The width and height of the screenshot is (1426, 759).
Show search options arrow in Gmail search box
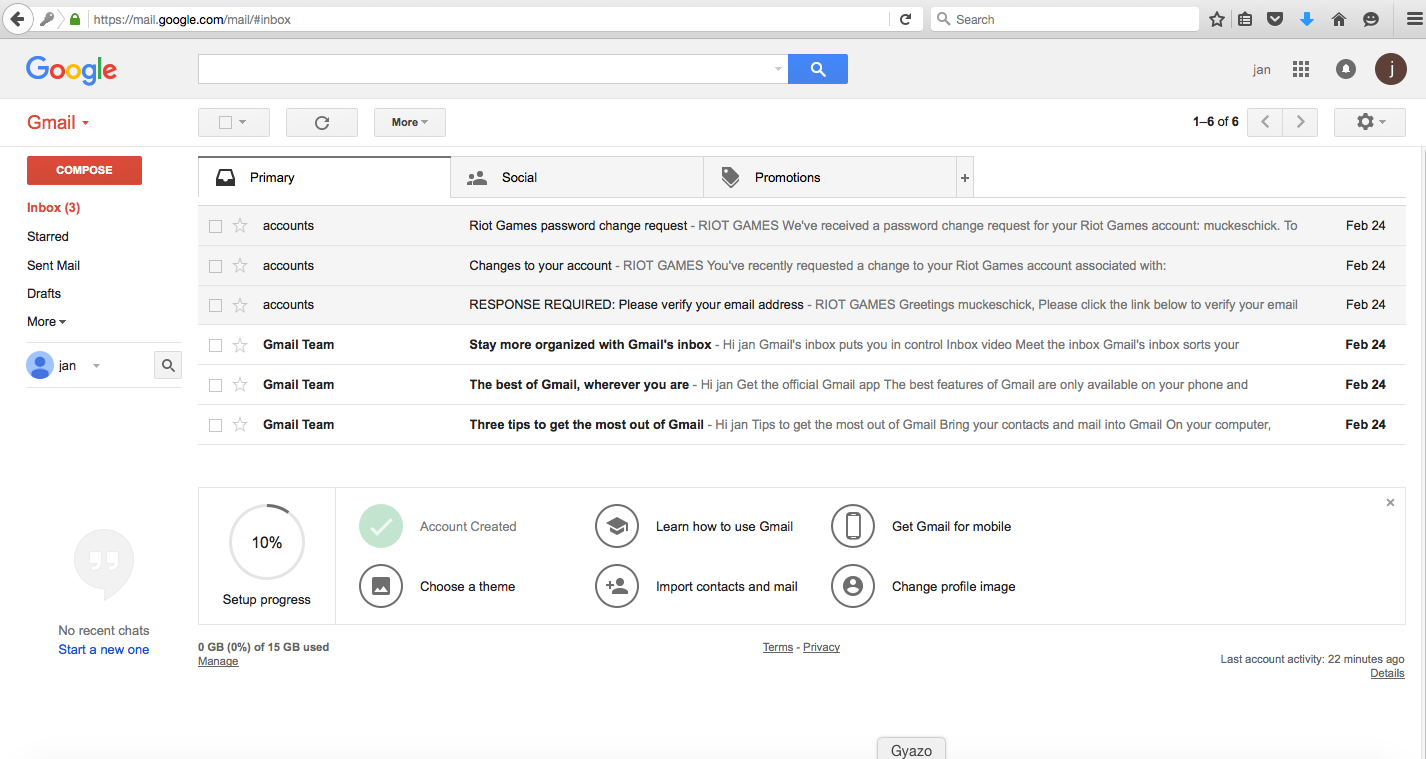[779, 69]
